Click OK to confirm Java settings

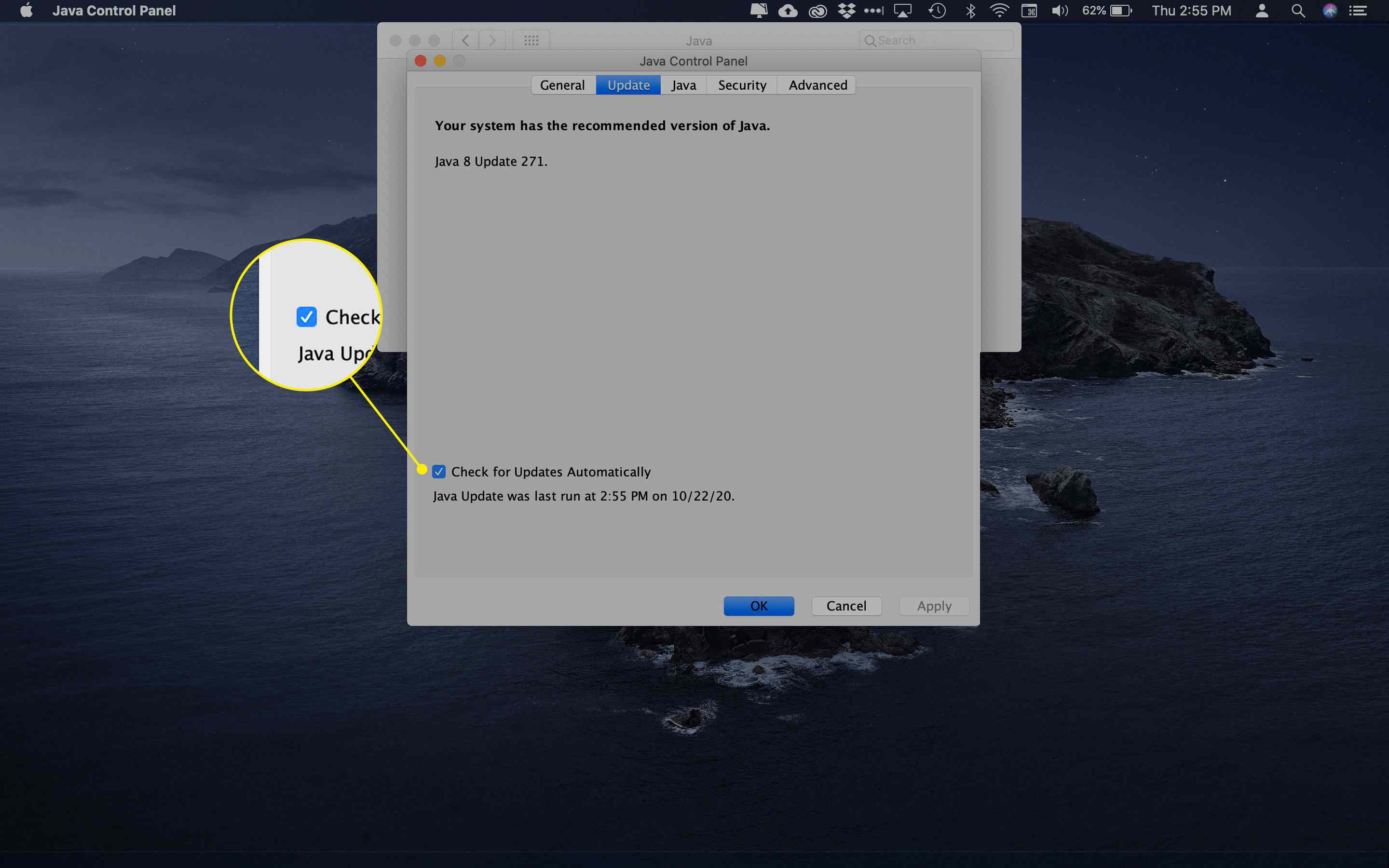tap(759, 605)
